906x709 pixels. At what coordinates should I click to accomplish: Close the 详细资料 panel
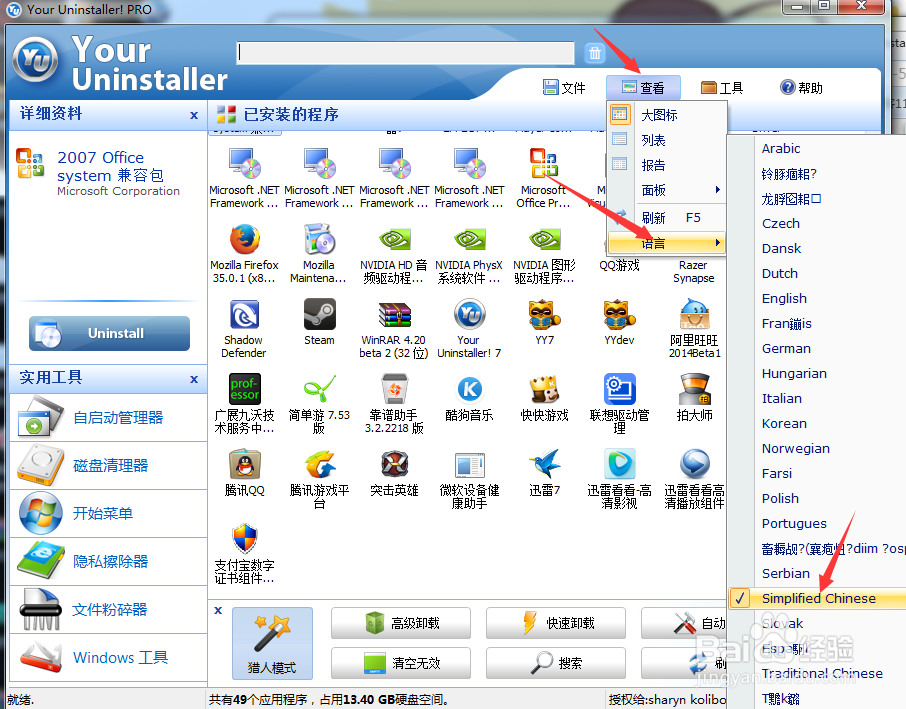194,115
